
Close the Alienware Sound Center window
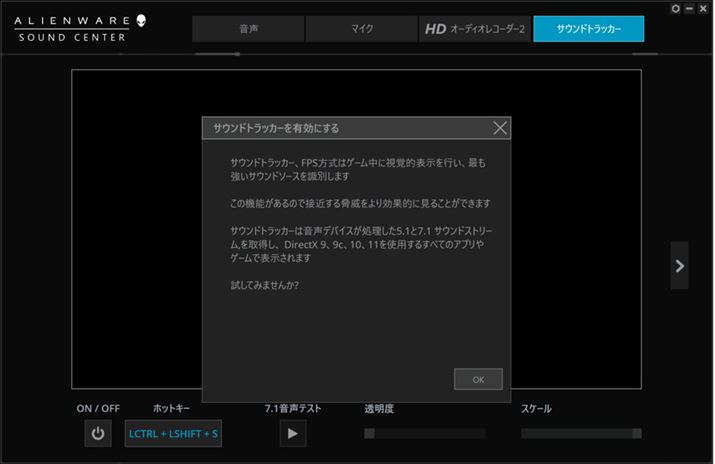703,8
